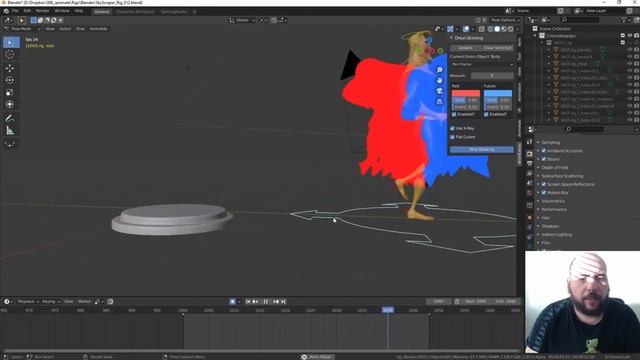Toggle Past Enabled checkbox

(x=454, y=115)
